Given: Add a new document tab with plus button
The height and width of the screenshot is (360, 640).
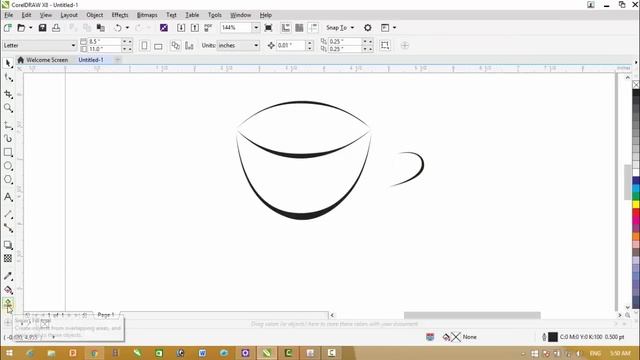Looking at the screenshot, I should click(117, 60).
